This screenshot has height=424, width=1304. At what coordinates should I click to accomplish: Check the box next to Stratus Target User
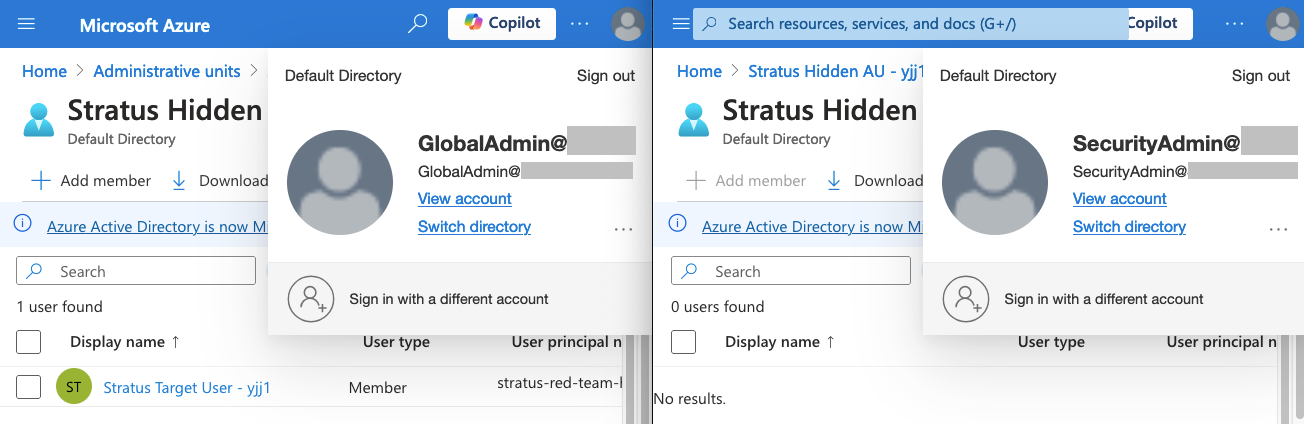tap(29, 387)
